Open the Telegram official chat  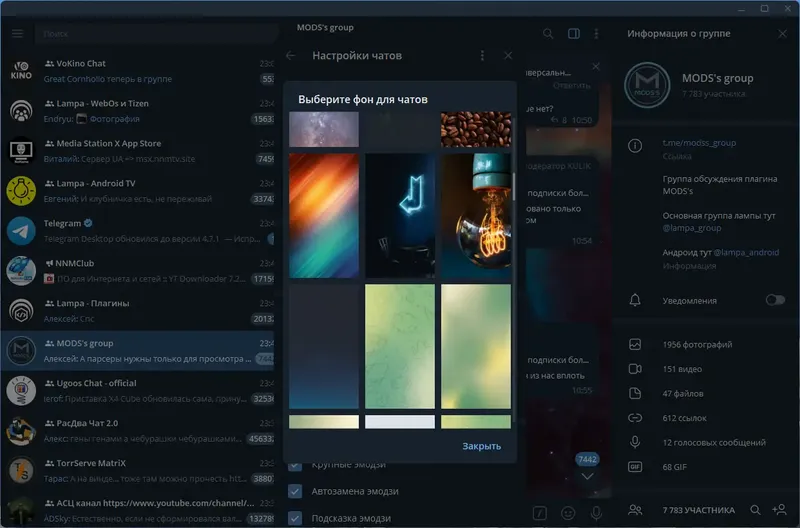click(x=138, y=231)
